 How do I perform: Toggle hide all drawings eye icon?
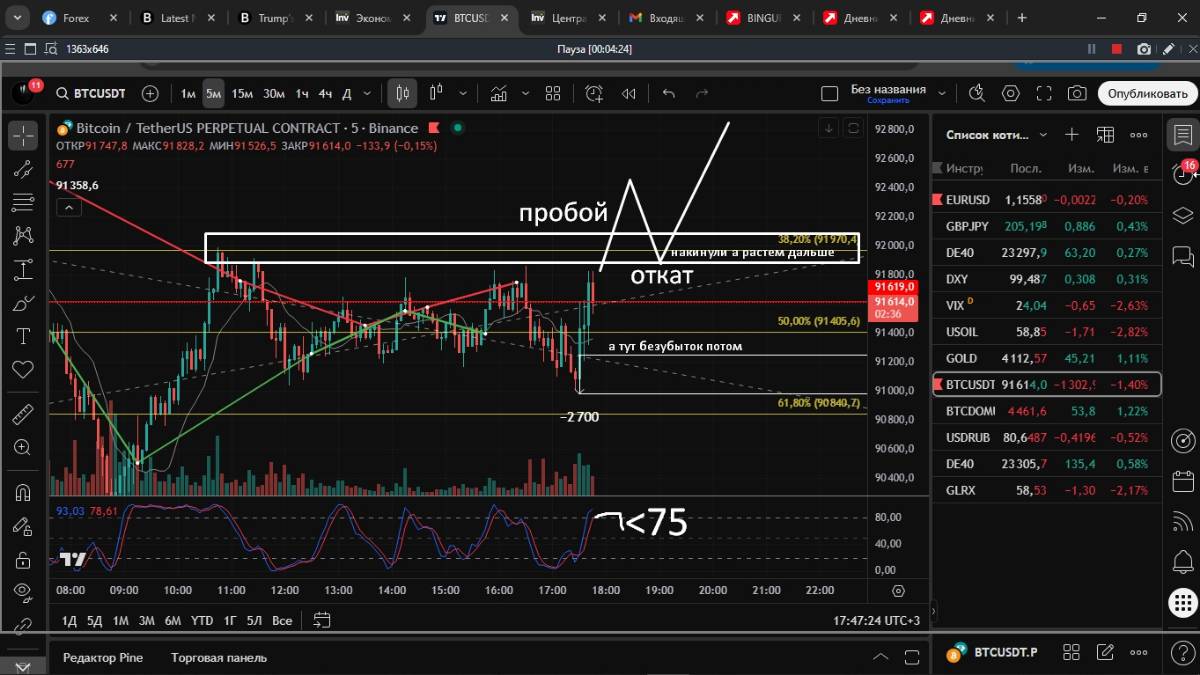pyautogui.click(x=23, y=593)
